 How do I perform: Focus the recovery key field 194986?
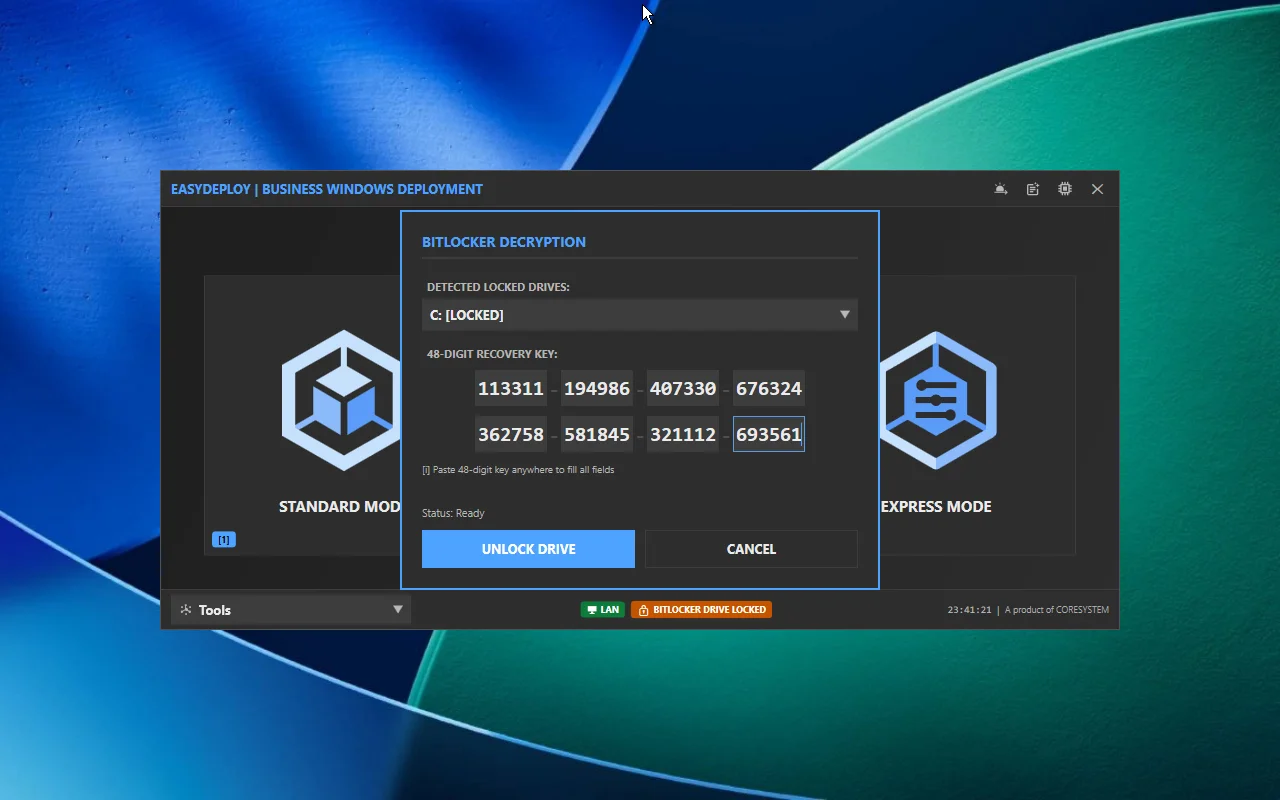point(597,389)
